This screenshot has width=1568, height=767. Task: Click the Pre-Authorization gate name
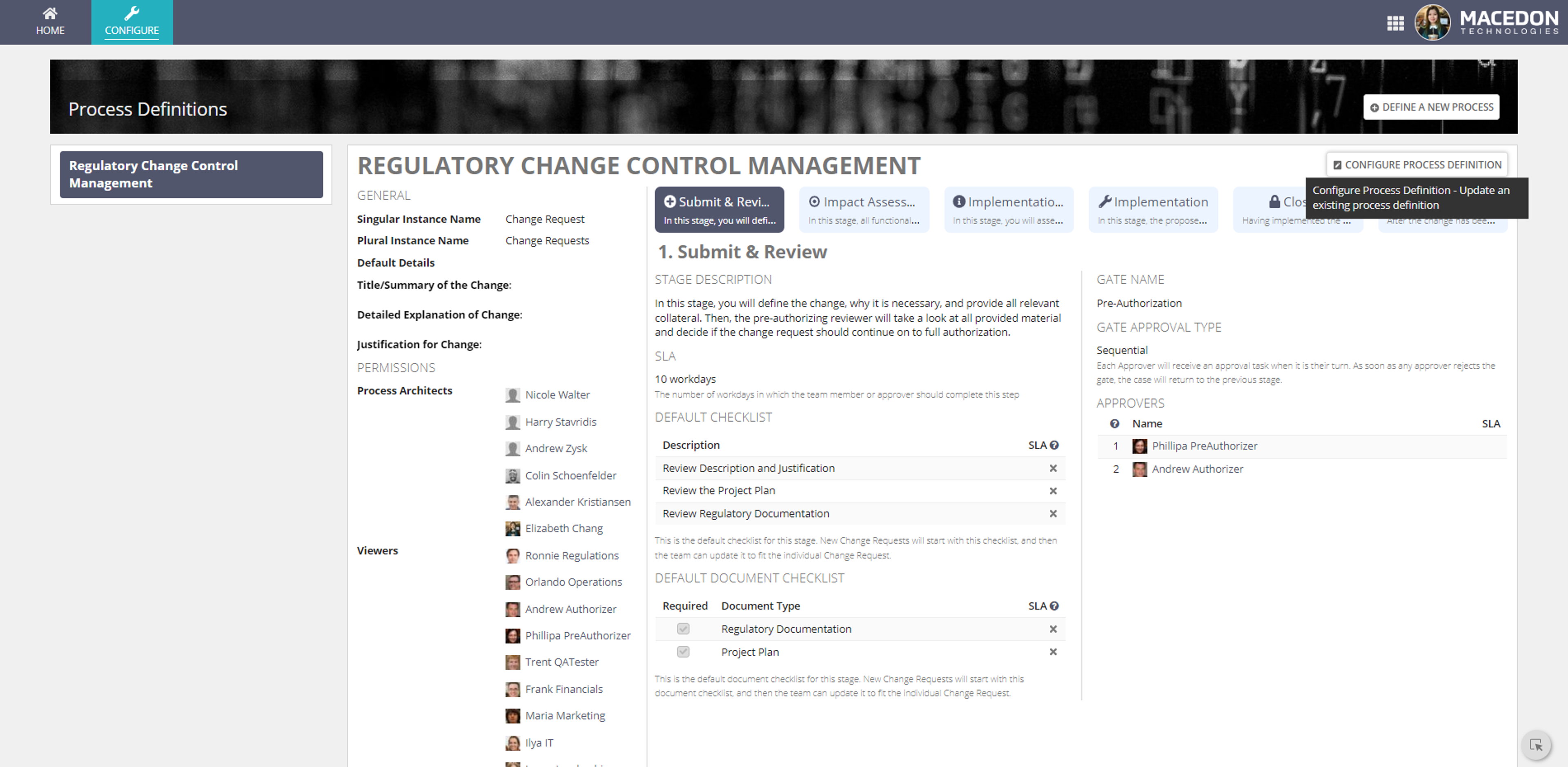(1139, 303)
